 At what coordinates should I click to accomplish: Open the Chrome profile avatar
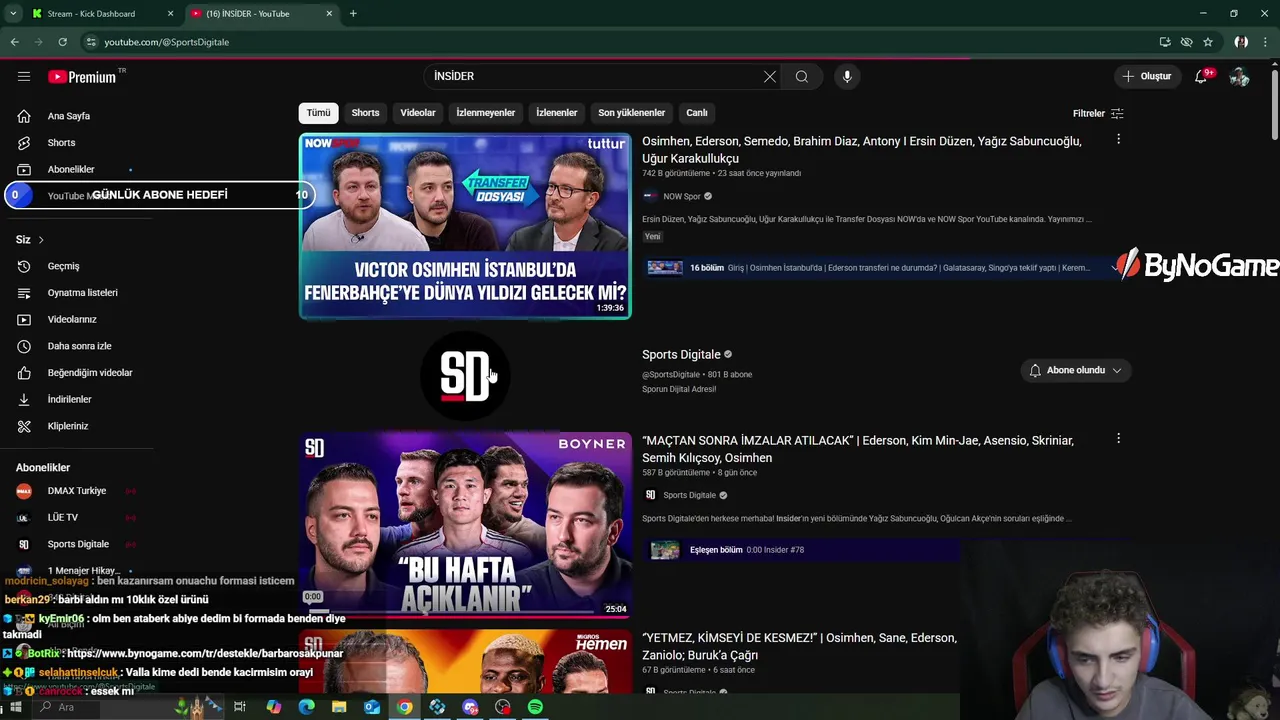coord(1241,42)
